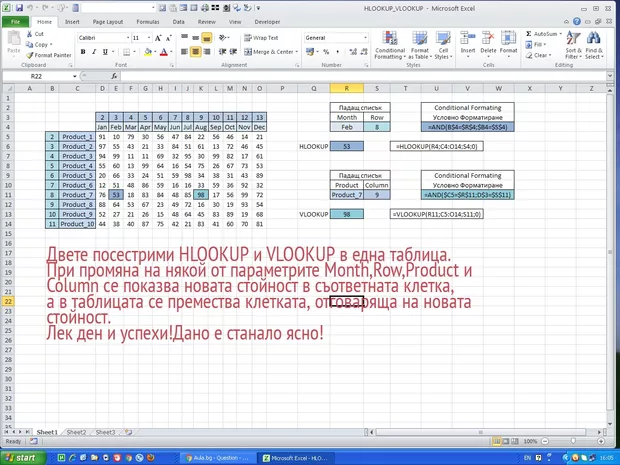The image size is (620, 465).
Task: Open the font size 11 dropdown
Action: (x=149, y=38)
